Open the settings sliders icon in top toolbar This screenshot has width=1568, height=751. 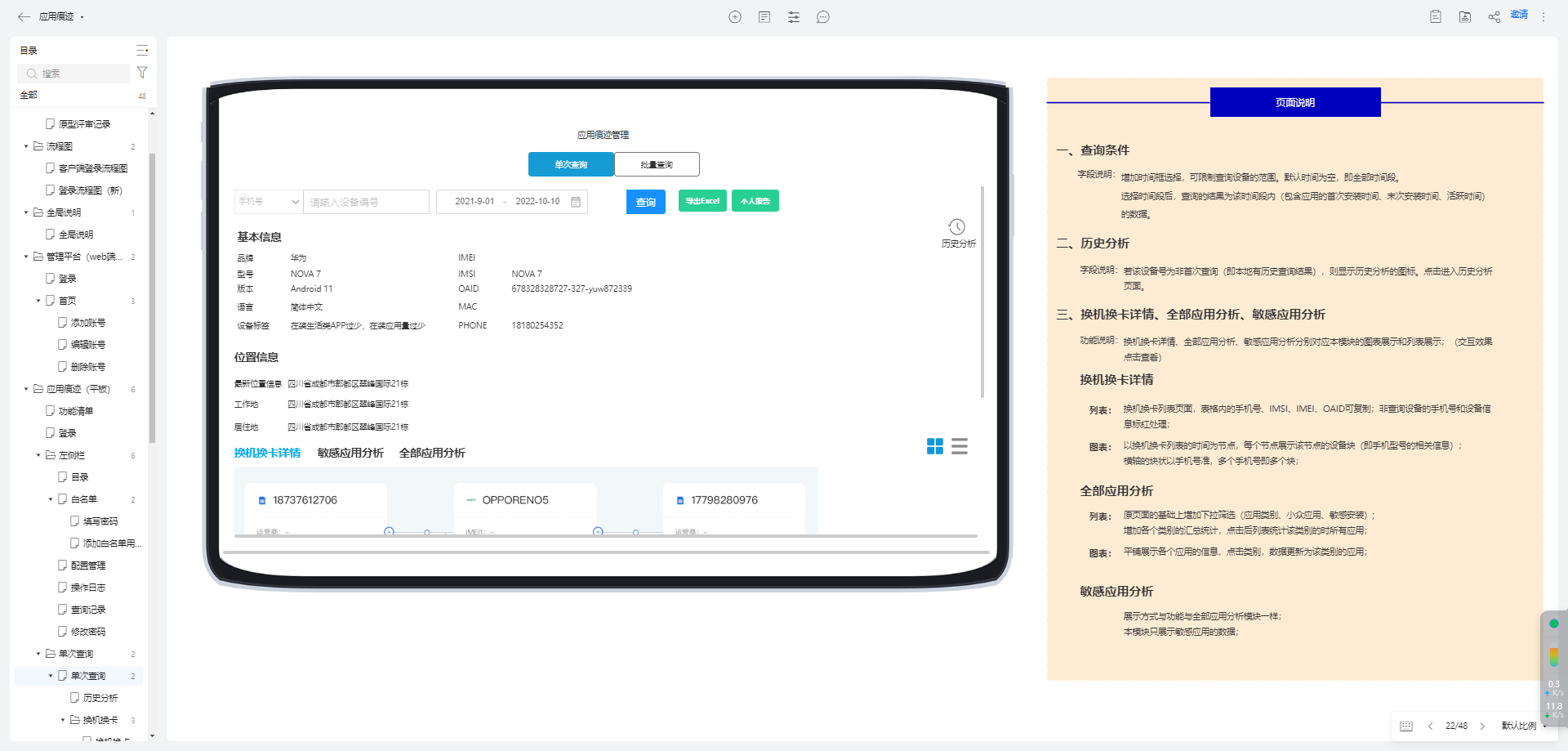pyautogui.click(x=794, y=17)
